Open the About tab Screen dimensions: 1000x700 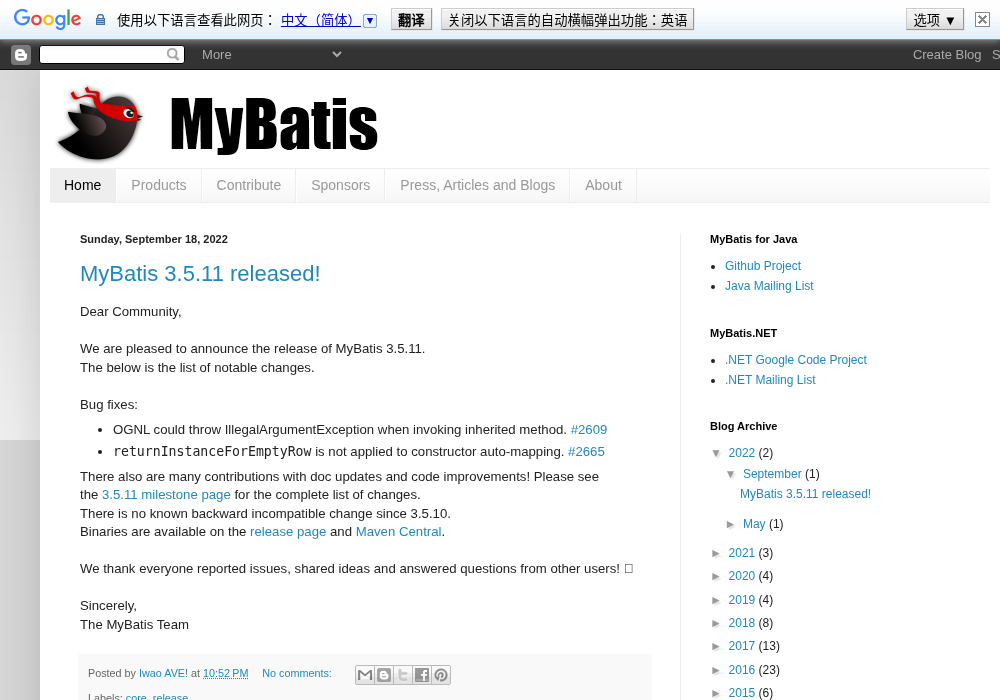coord(603,186)
